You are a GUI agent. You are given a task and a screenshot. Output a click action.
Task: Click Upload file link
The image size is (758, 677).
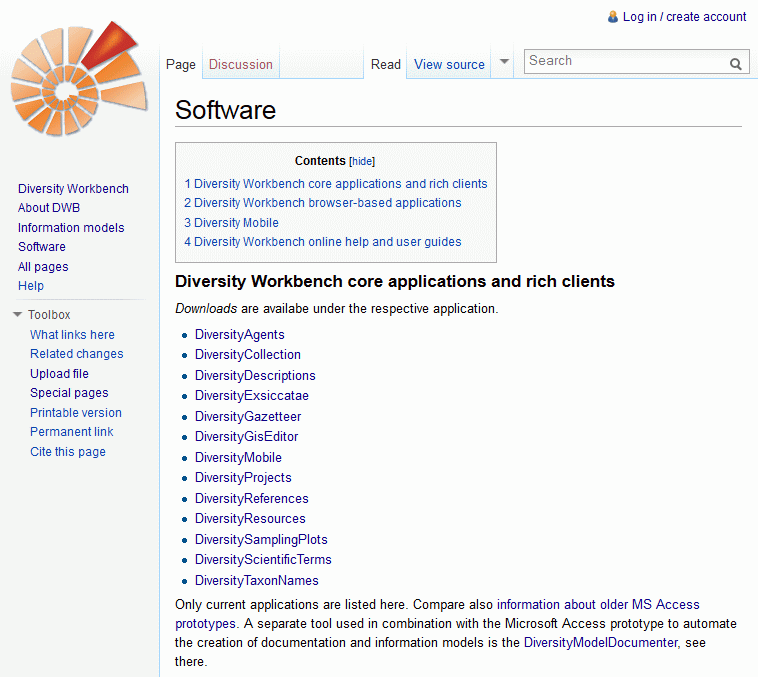click(59, 374)
